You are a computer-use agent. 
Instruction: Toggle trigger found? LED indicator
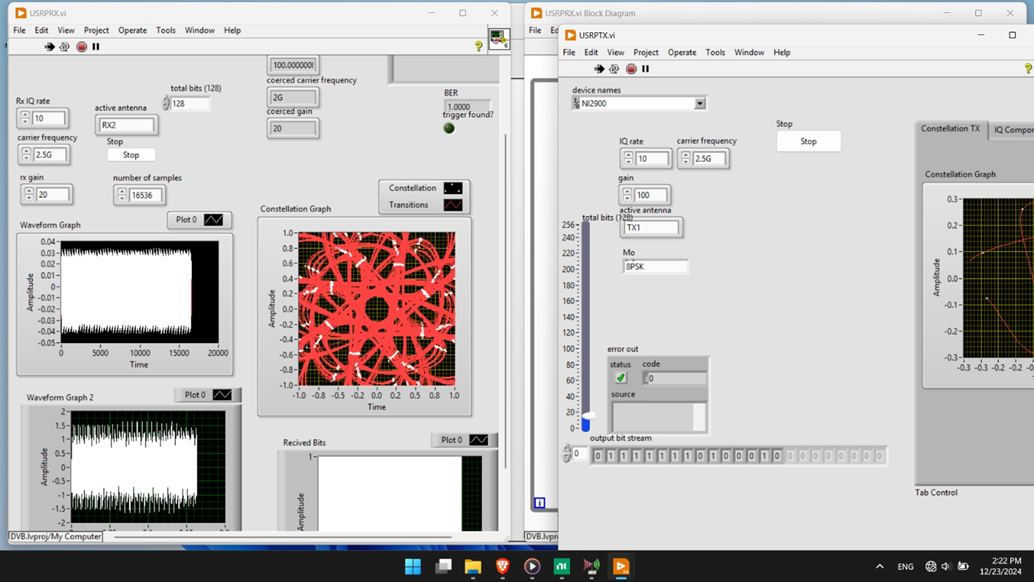(449, 128)
